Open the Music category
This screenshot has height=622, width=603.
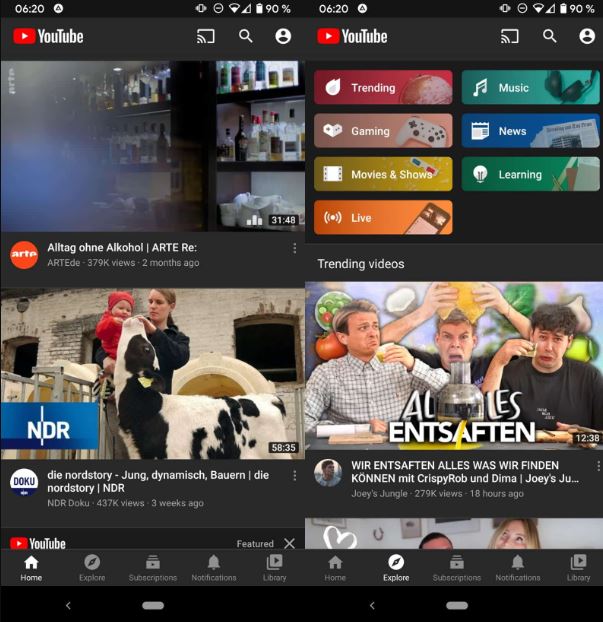530,88
